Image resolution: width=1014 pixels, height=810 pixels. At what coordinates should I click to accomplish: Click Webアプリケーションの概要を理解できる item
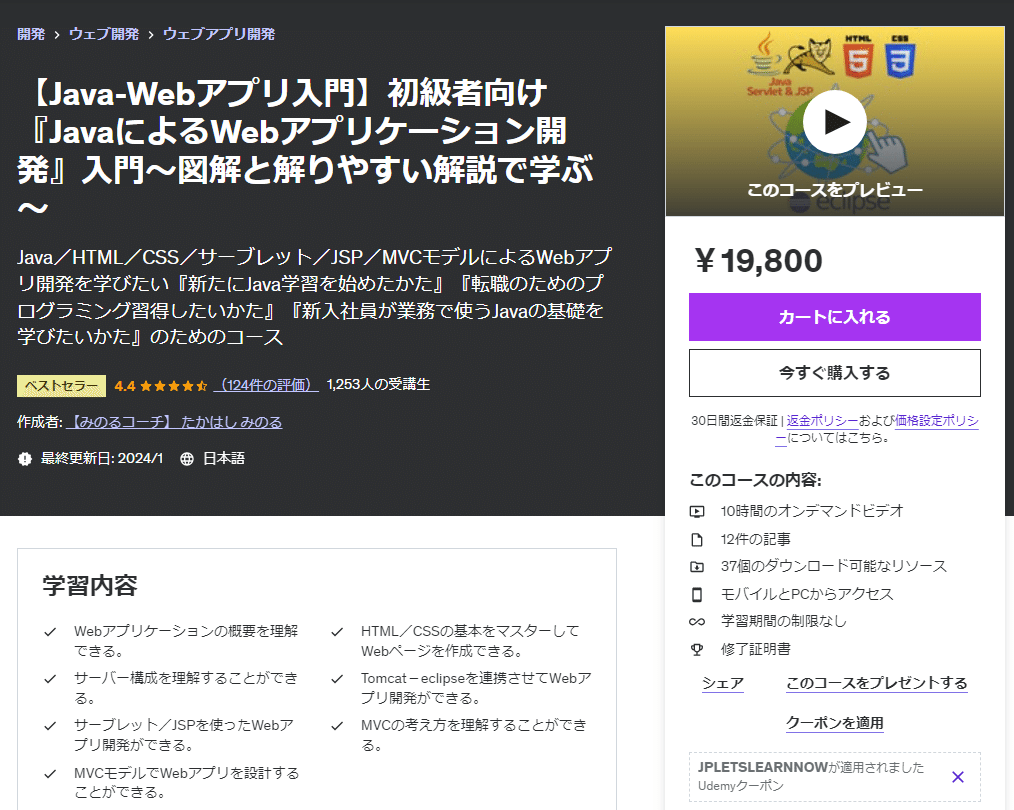(186, 641)
